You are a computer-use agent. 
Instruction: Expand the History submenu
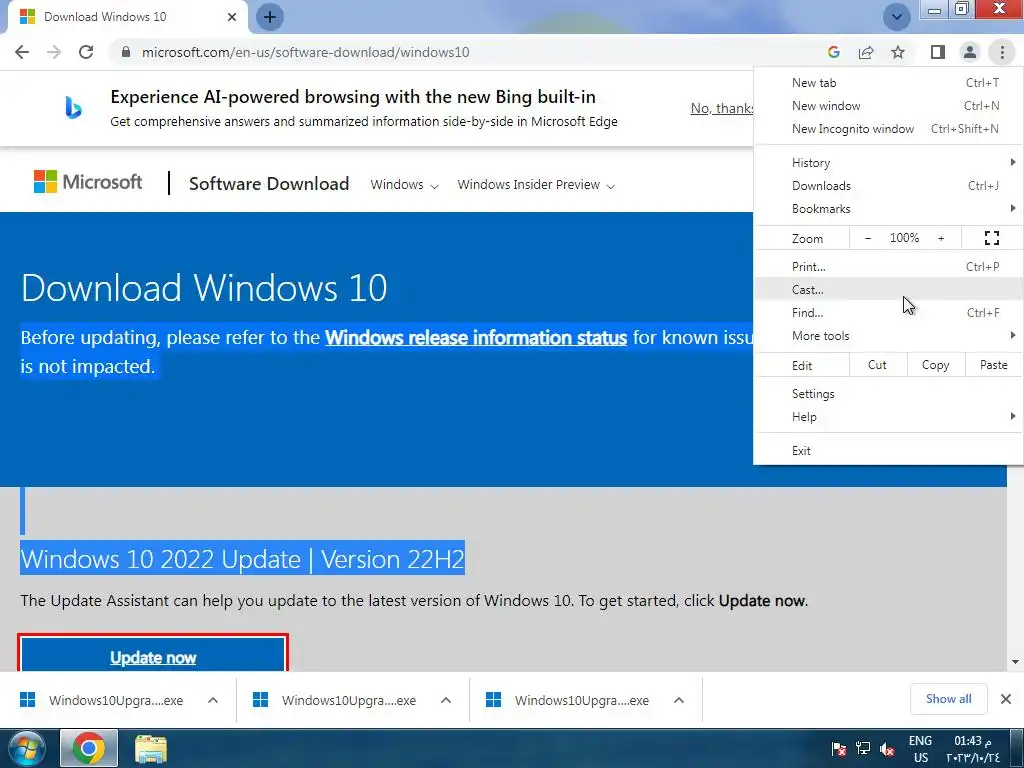(x=889, y=163)
